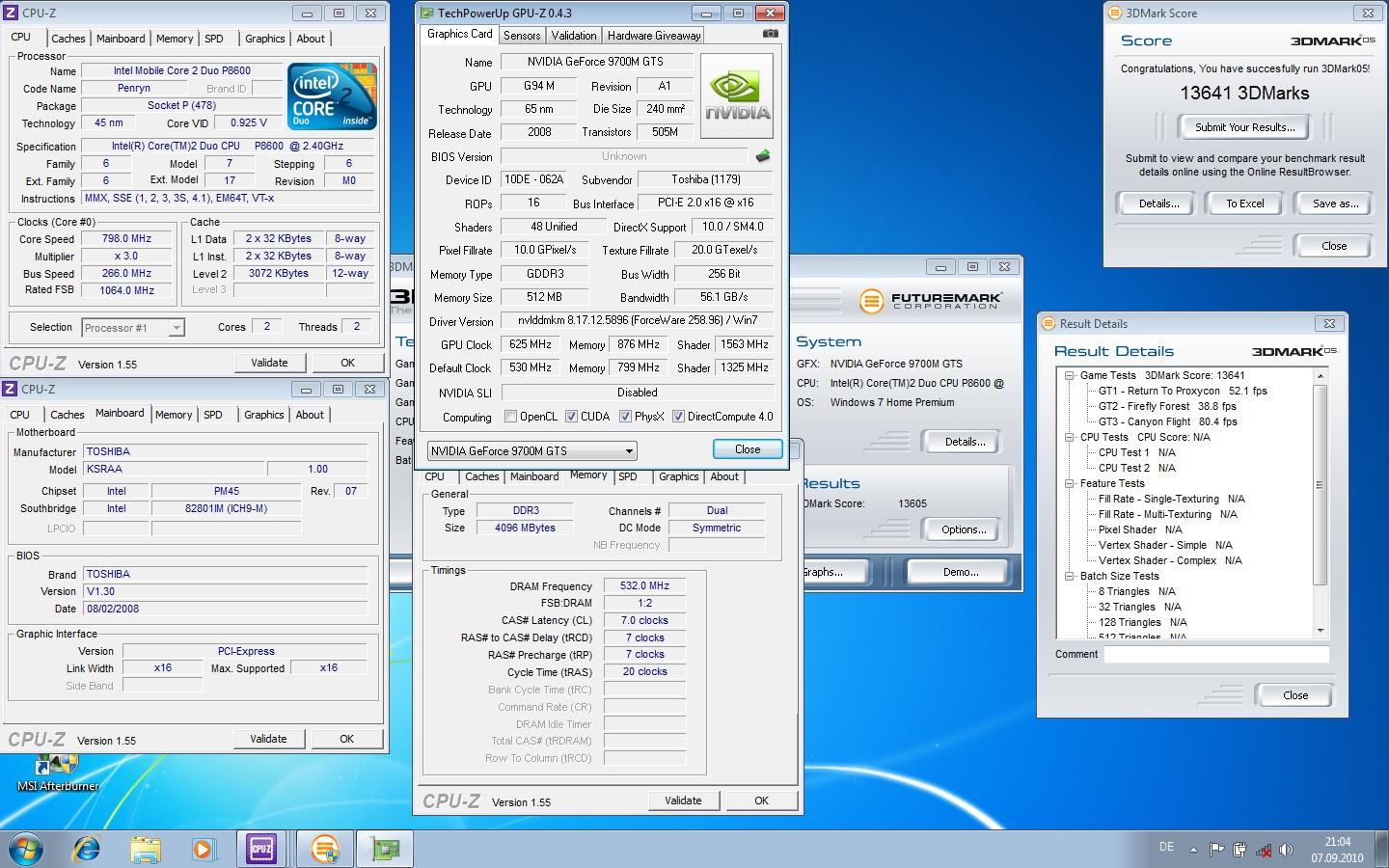This screenshot has height=868, width=1389.
Task: Open Graphics tab in CPU-Z Memory window
Action: pos(678,476)
